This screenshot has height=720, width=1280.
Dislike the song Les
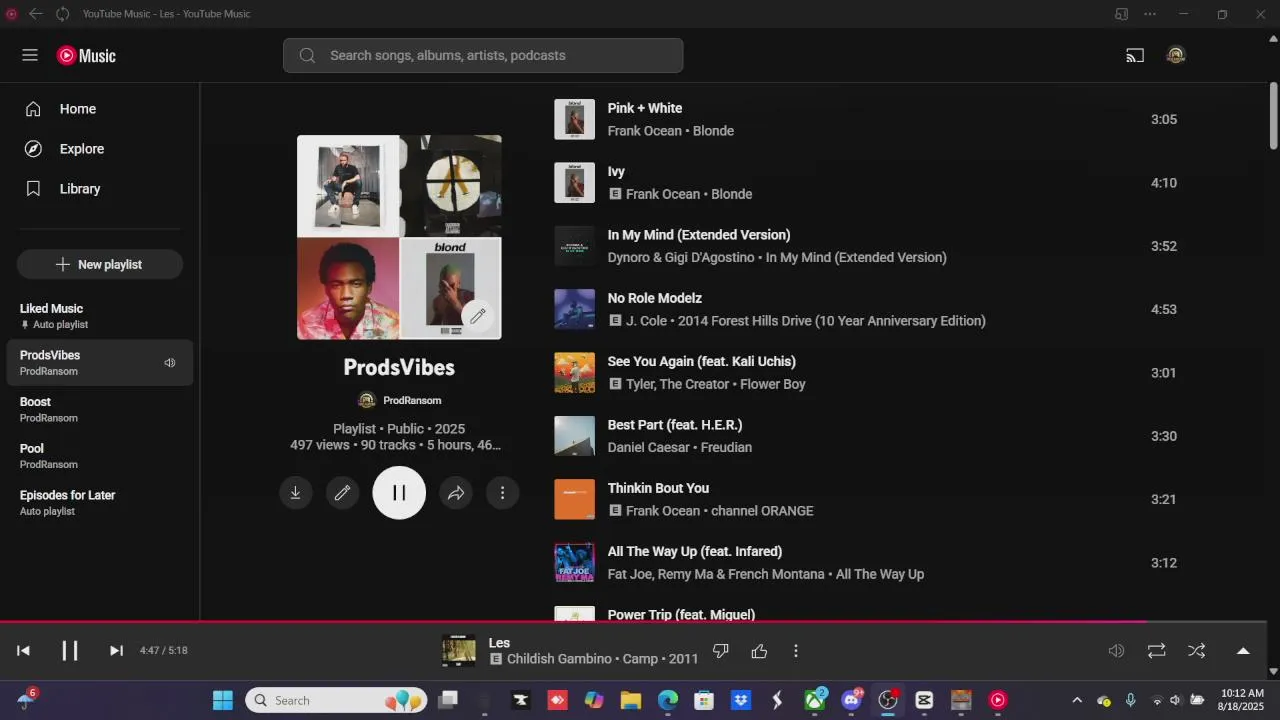coord(720,651)
